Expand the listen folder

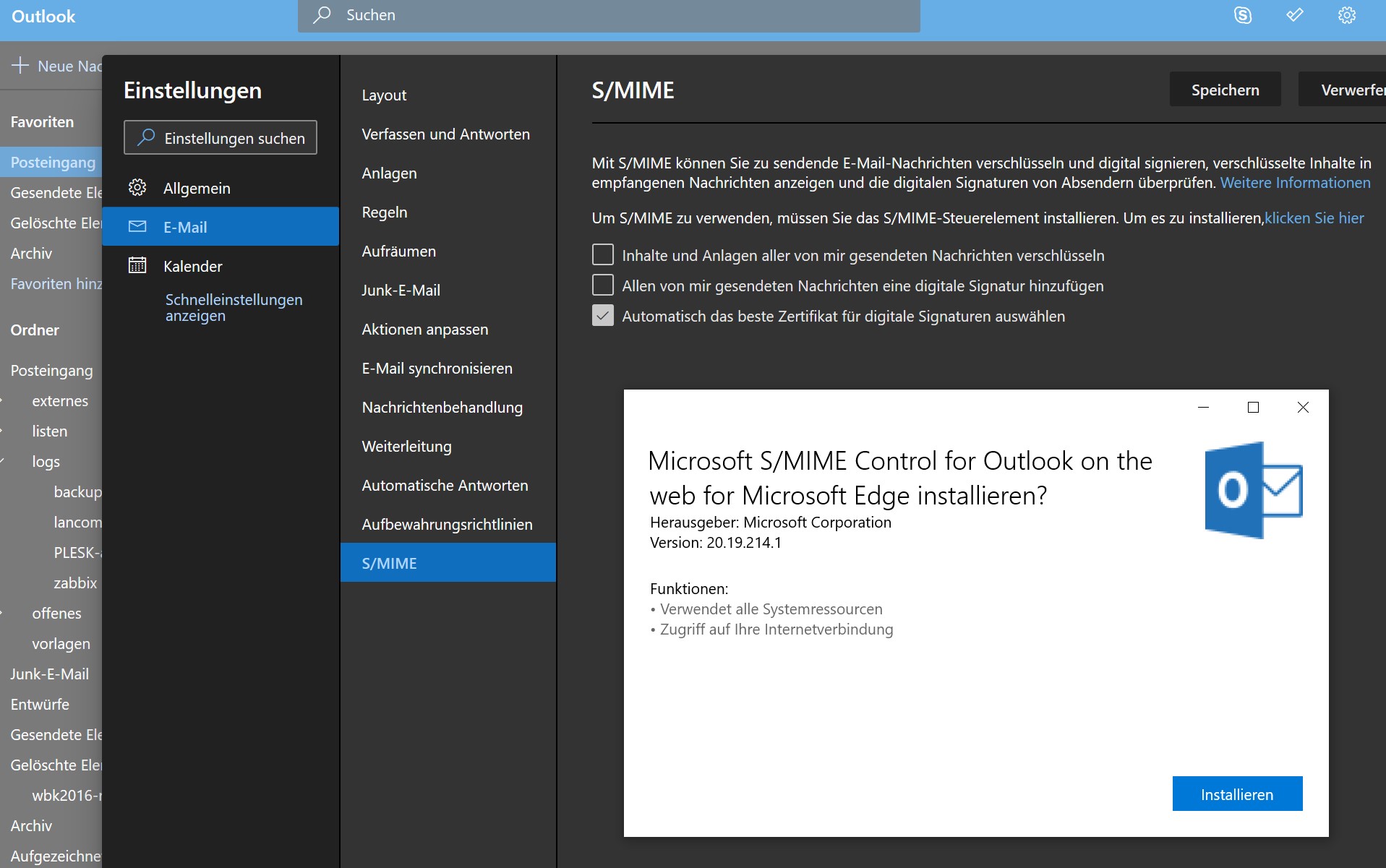coord(2,431)
